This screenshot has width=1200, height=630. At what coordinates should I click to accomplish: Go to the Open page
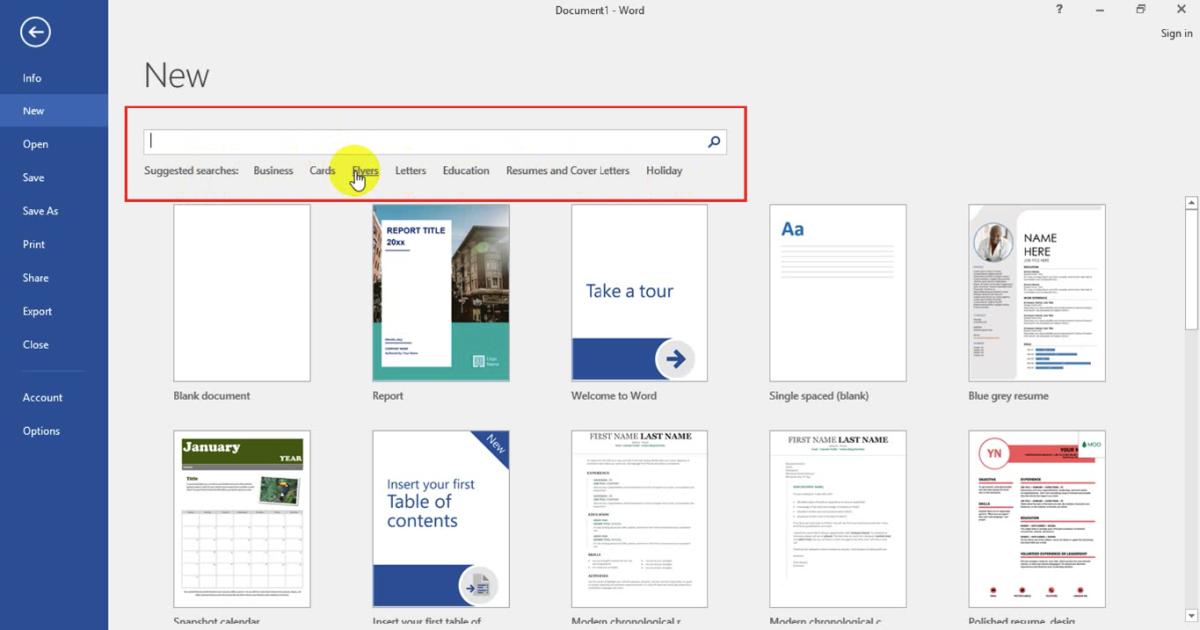click(54, 144)
